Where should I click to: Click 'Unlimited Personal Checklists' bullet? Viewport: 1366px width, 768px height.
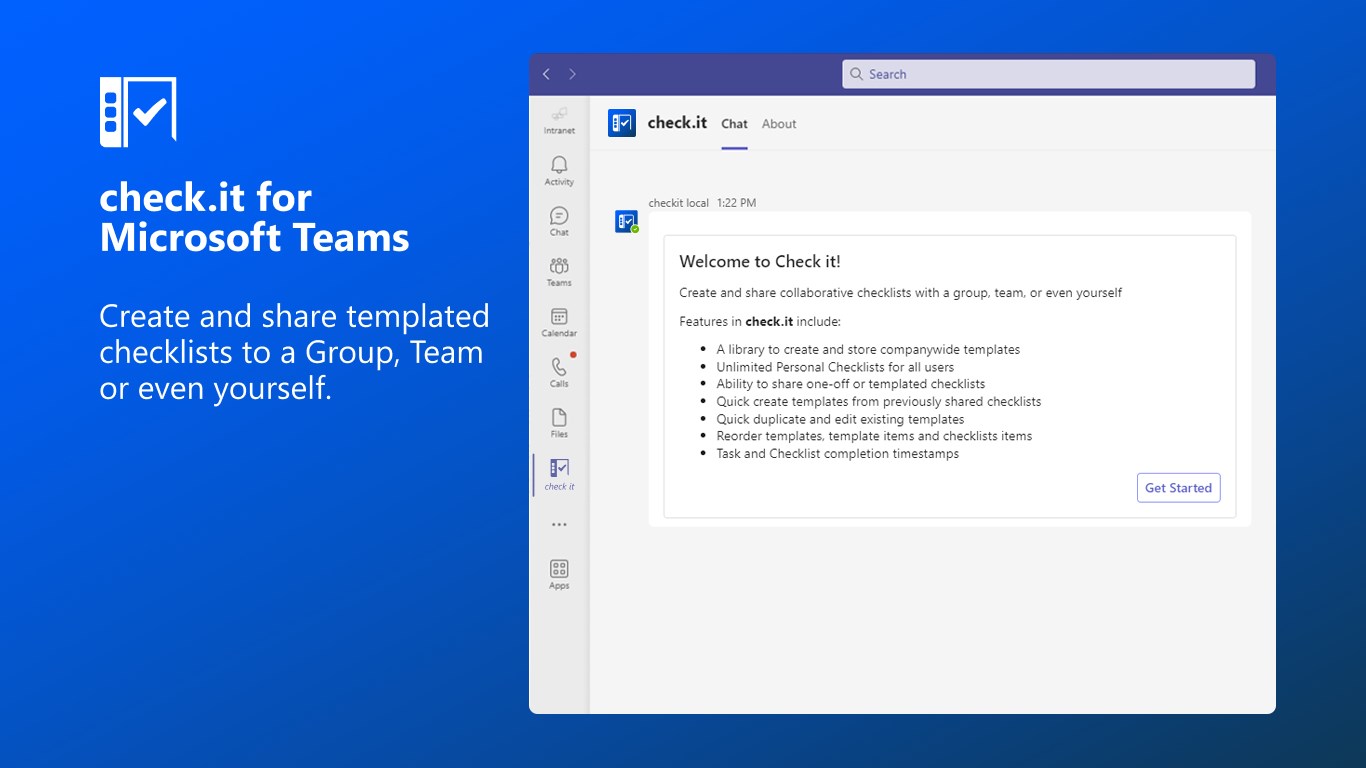835,367
